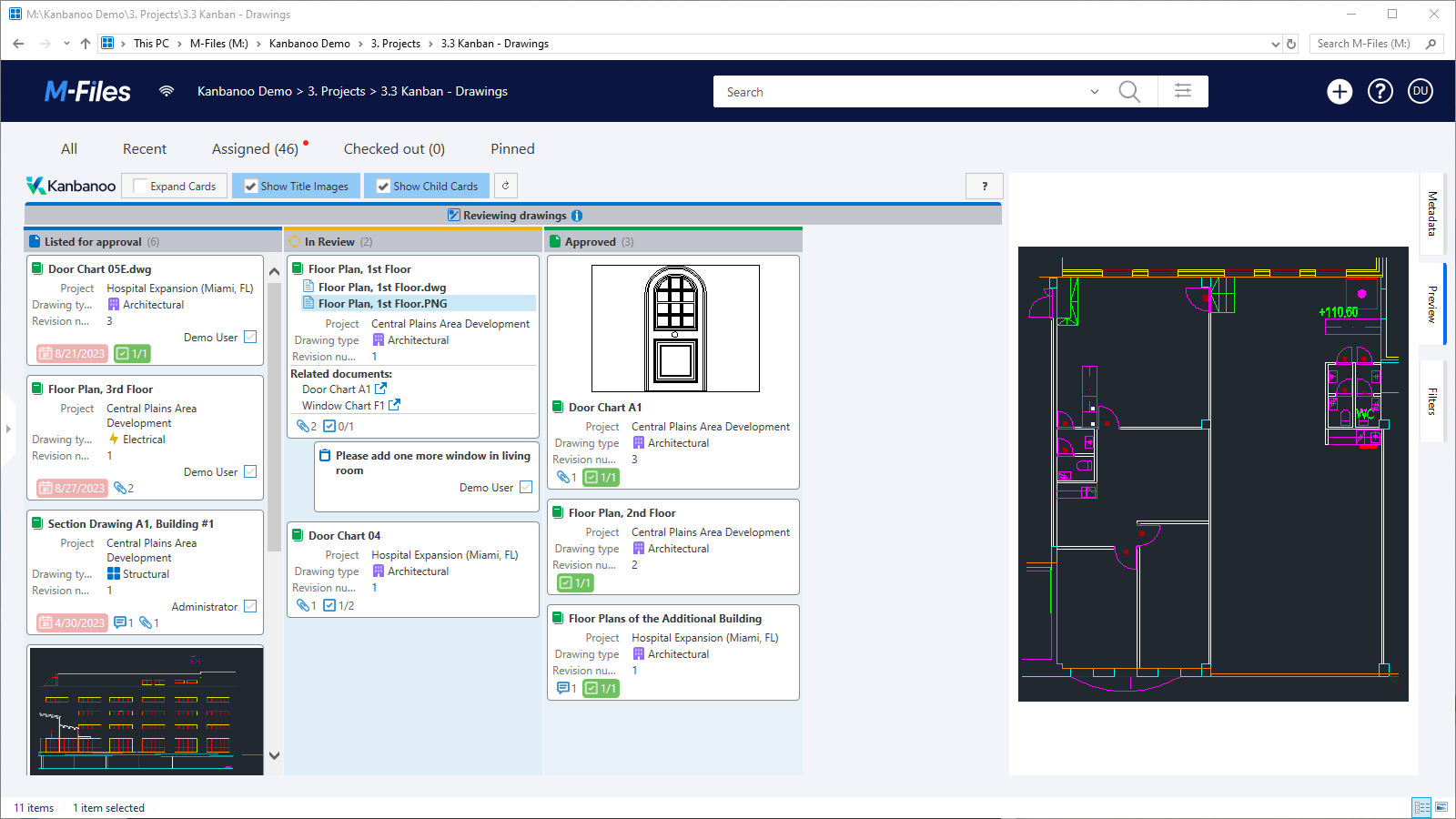Open Window Chart F1 external link icon

tap(394, 405)
